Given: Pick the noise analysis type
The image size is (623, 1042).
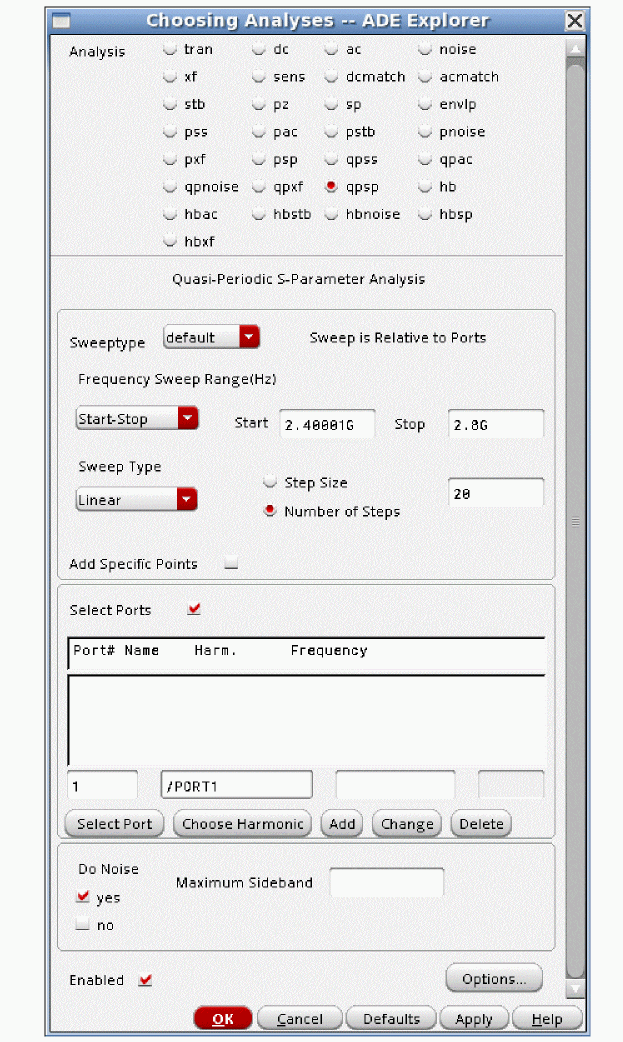Looking at the screenshot, I should click(x=425, y=49).
